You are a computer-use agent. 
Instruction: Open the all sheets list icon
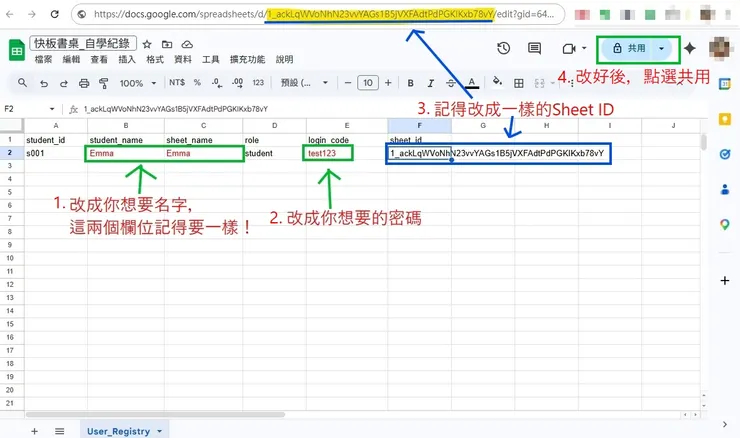point(59,431)
